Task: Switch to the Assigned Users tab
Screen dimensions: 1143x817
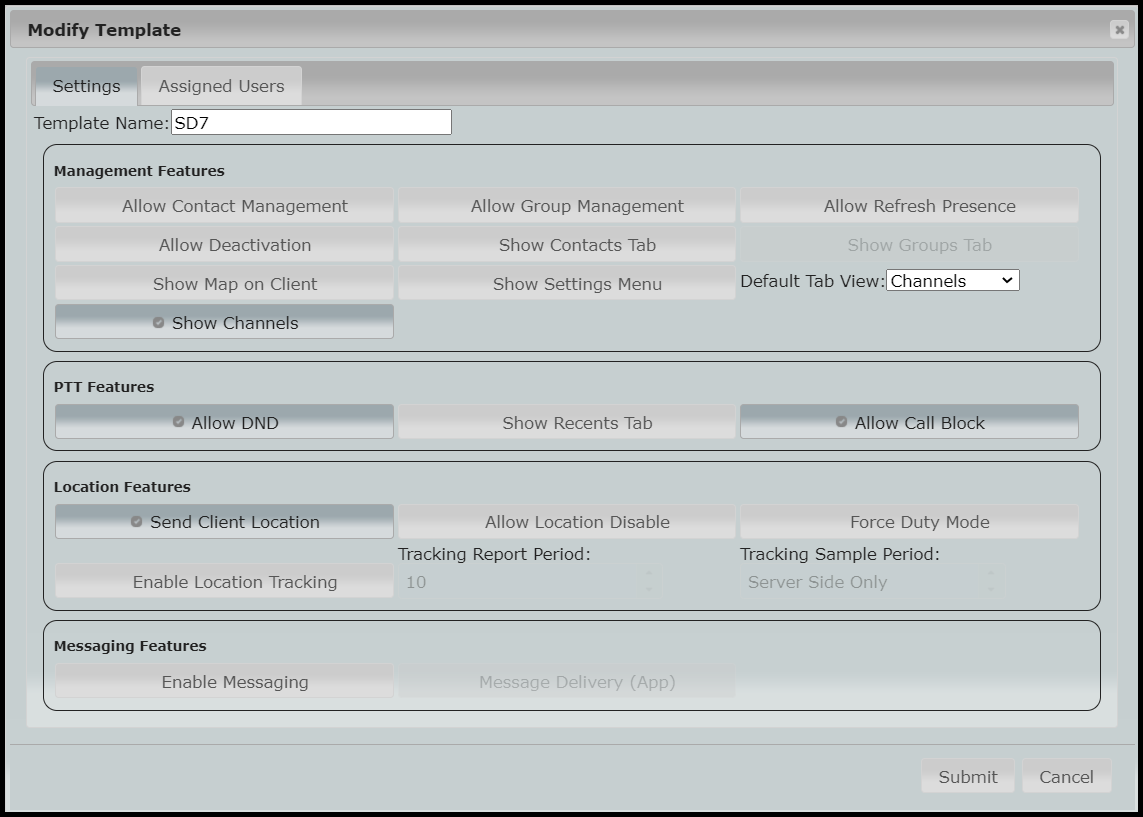Action: click(221, 85)
